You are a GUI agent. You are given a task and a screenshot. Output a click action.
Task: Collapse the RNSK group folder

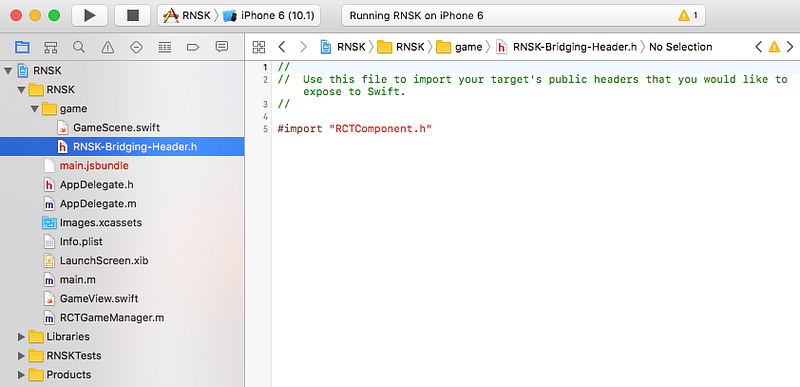(x=21, y=90)
